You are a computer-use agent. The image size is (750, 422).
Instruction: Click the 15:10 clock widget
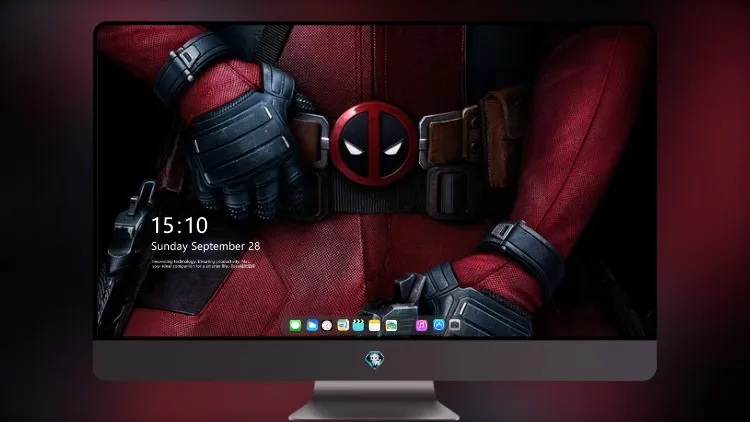pyautogui.click(x=179, y=225)
